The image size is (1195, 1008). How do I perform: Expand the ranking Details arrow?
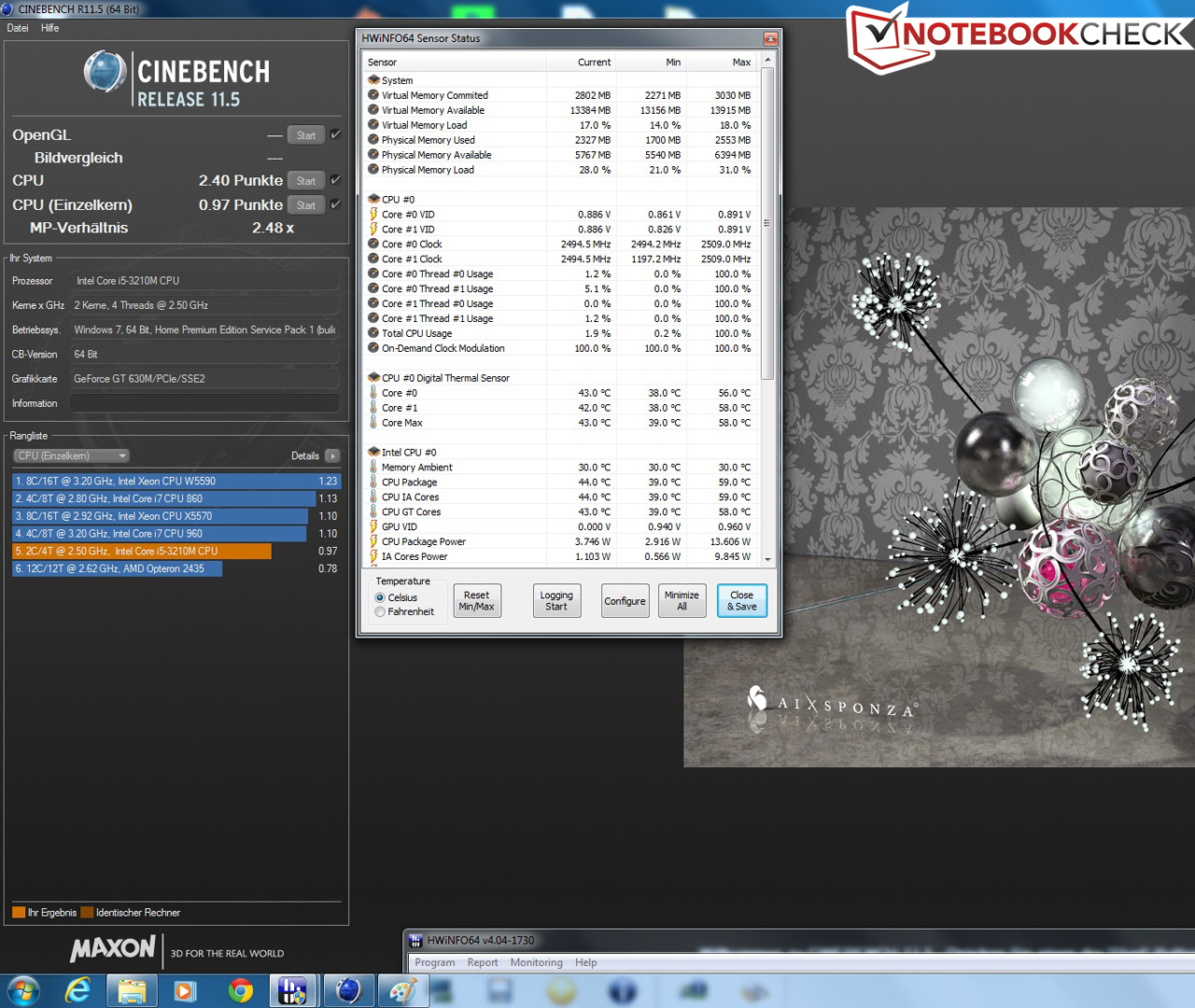pos(332,455)
